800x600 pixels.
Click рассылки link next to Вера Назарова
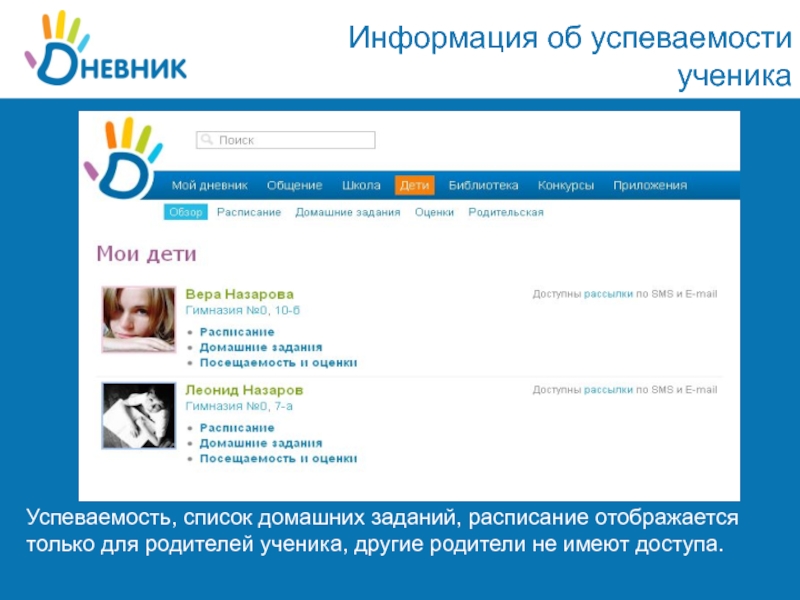pos(608,294)
